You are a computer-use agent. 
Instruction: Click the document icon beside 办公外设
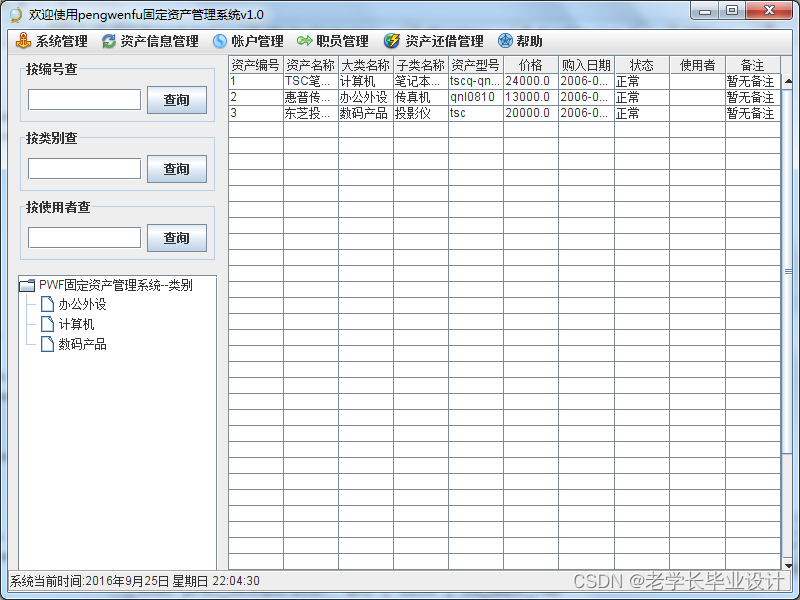pos(47,305)
